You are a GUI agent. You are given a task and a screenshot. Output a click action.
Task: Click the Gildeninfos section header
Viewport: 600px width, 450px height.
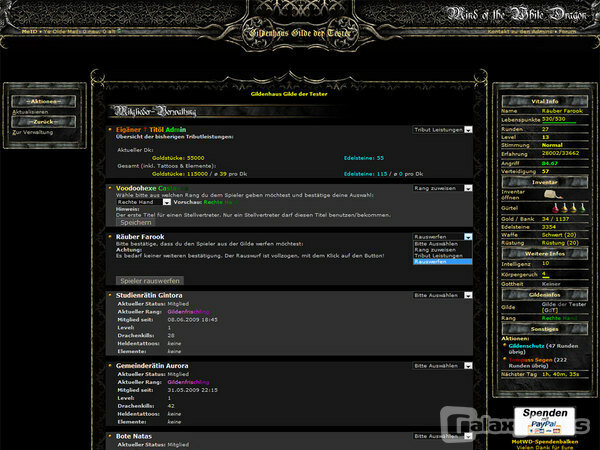[x=545, y=295]
